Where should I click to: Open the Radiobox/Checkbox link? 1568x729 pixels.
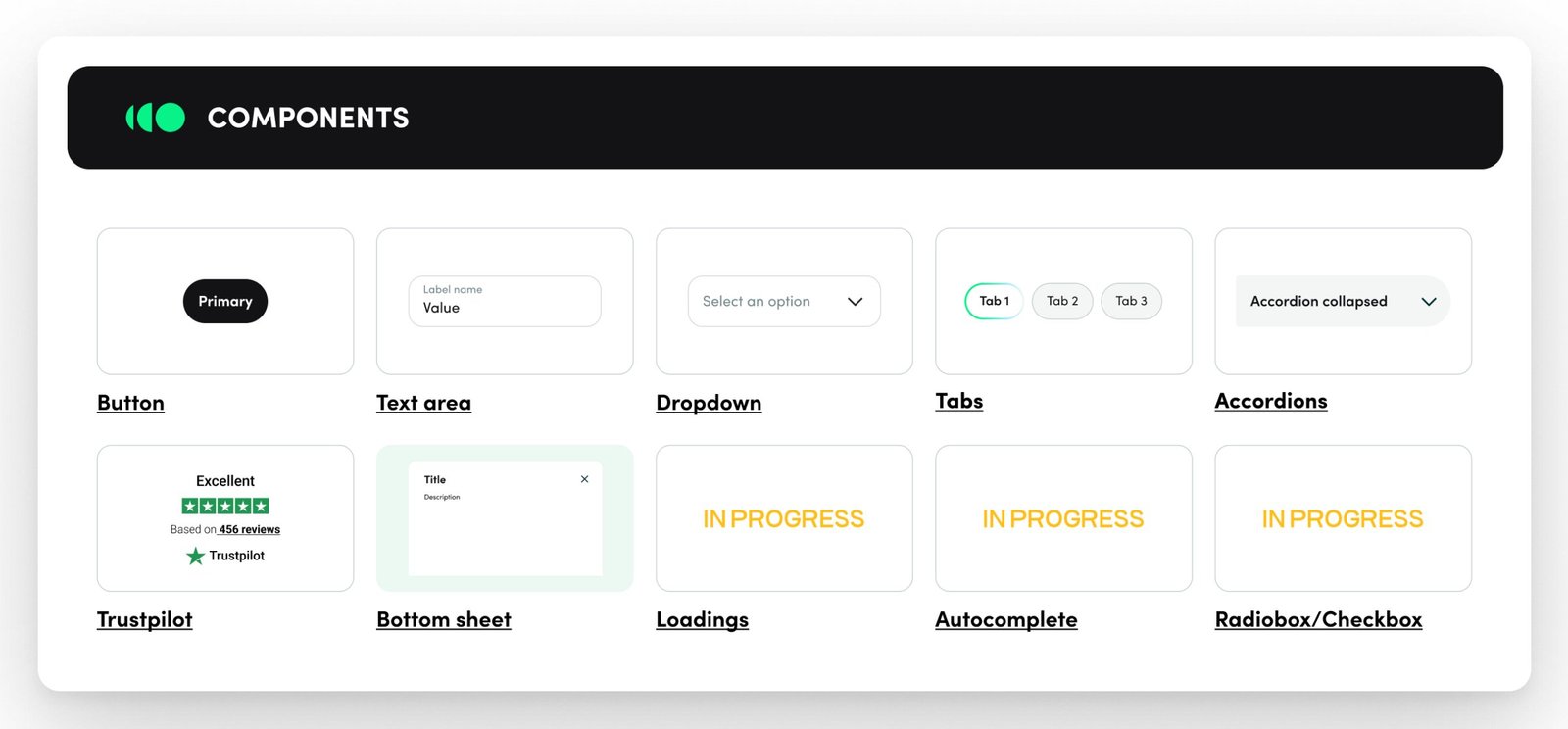point(1318,620)
